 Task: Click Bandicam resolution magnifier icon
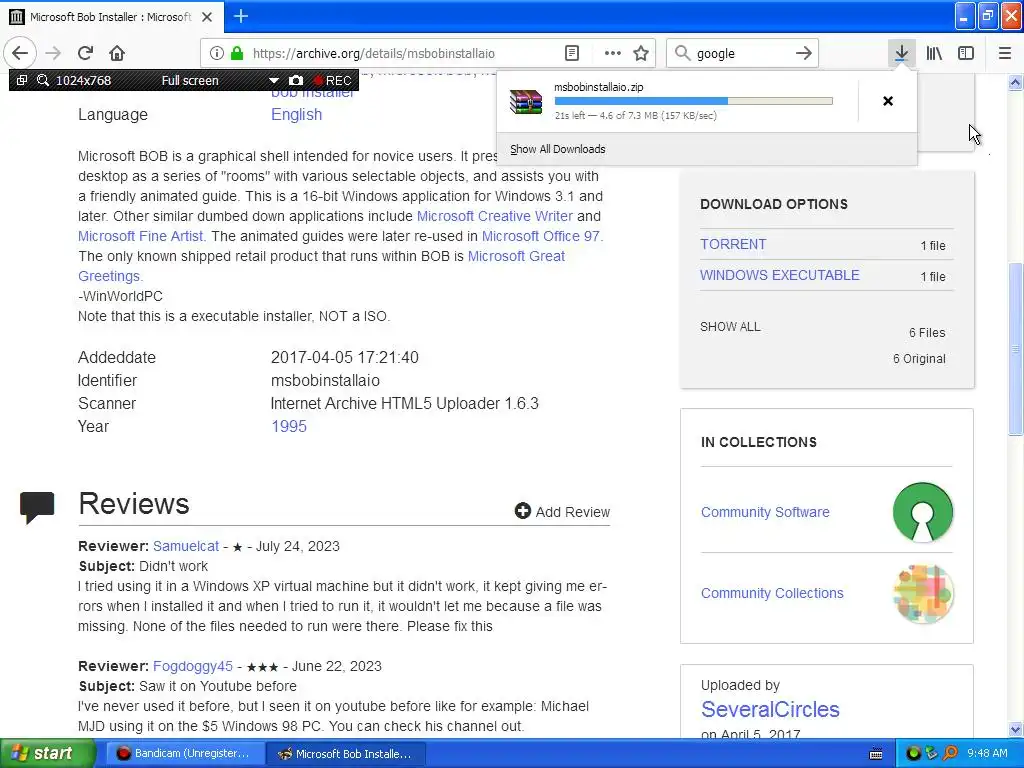click(x=43, y=80)
